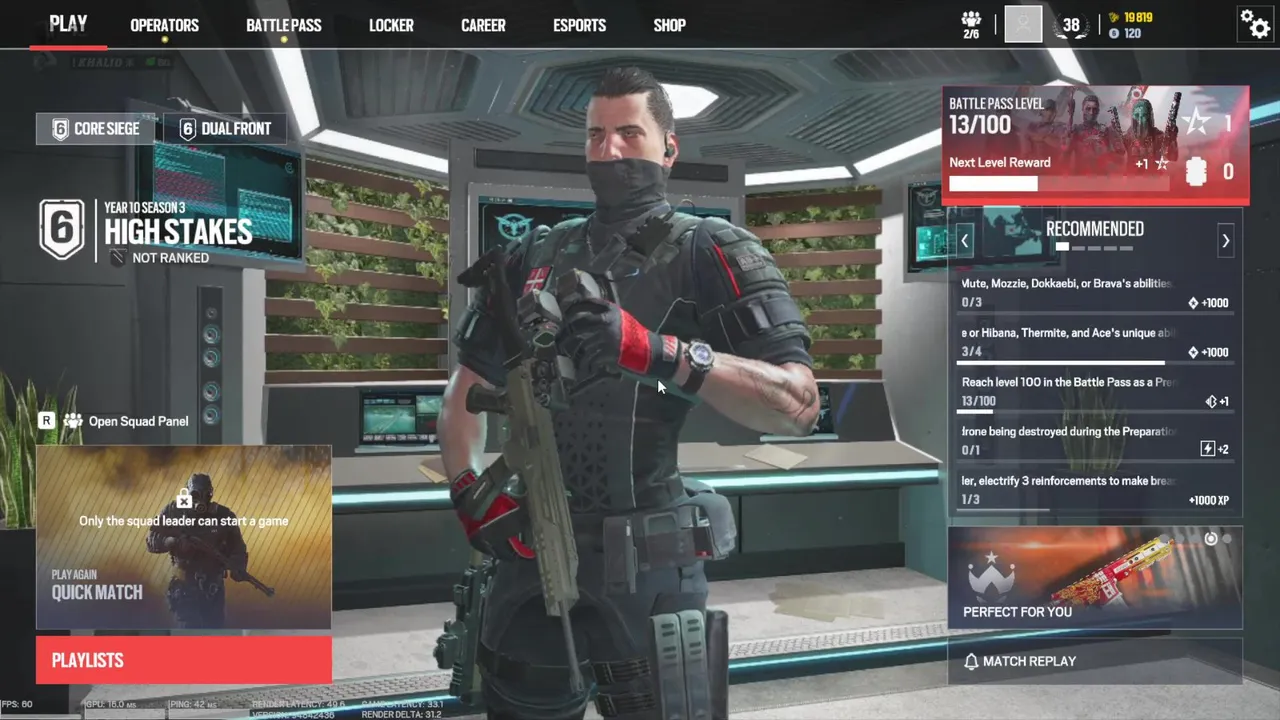
Task: Open the Career tab
Action: tap(483, 25)
